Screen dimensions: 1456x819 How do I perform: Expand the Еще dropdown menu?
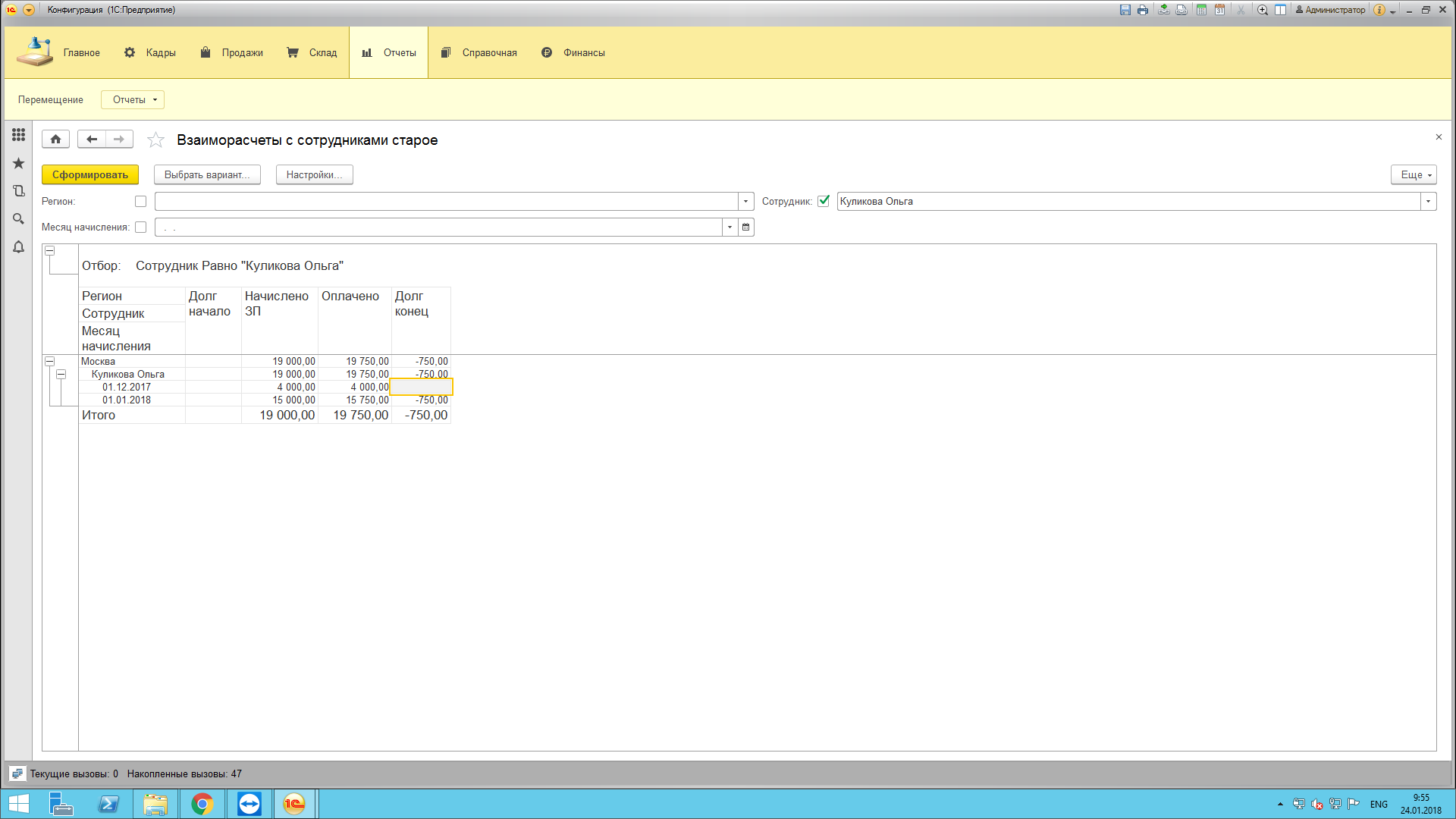click(x=1414, y=175)
